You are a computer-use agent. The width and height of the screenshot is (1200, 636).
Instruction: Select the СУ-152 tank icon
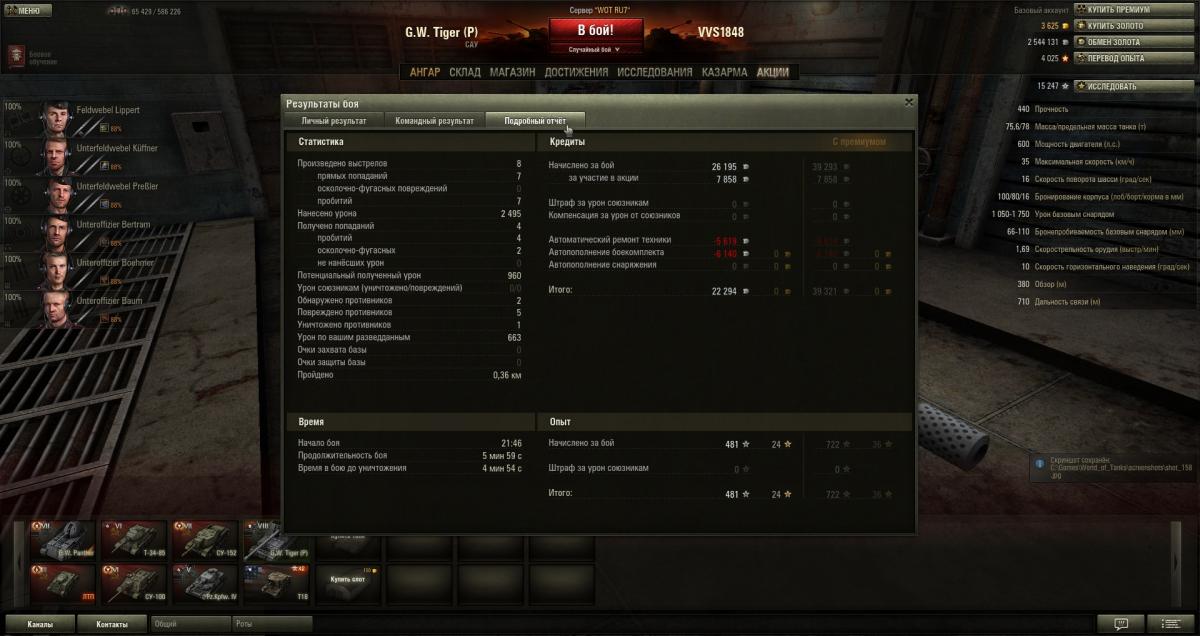pyautogui.click(x=205, y=540)
